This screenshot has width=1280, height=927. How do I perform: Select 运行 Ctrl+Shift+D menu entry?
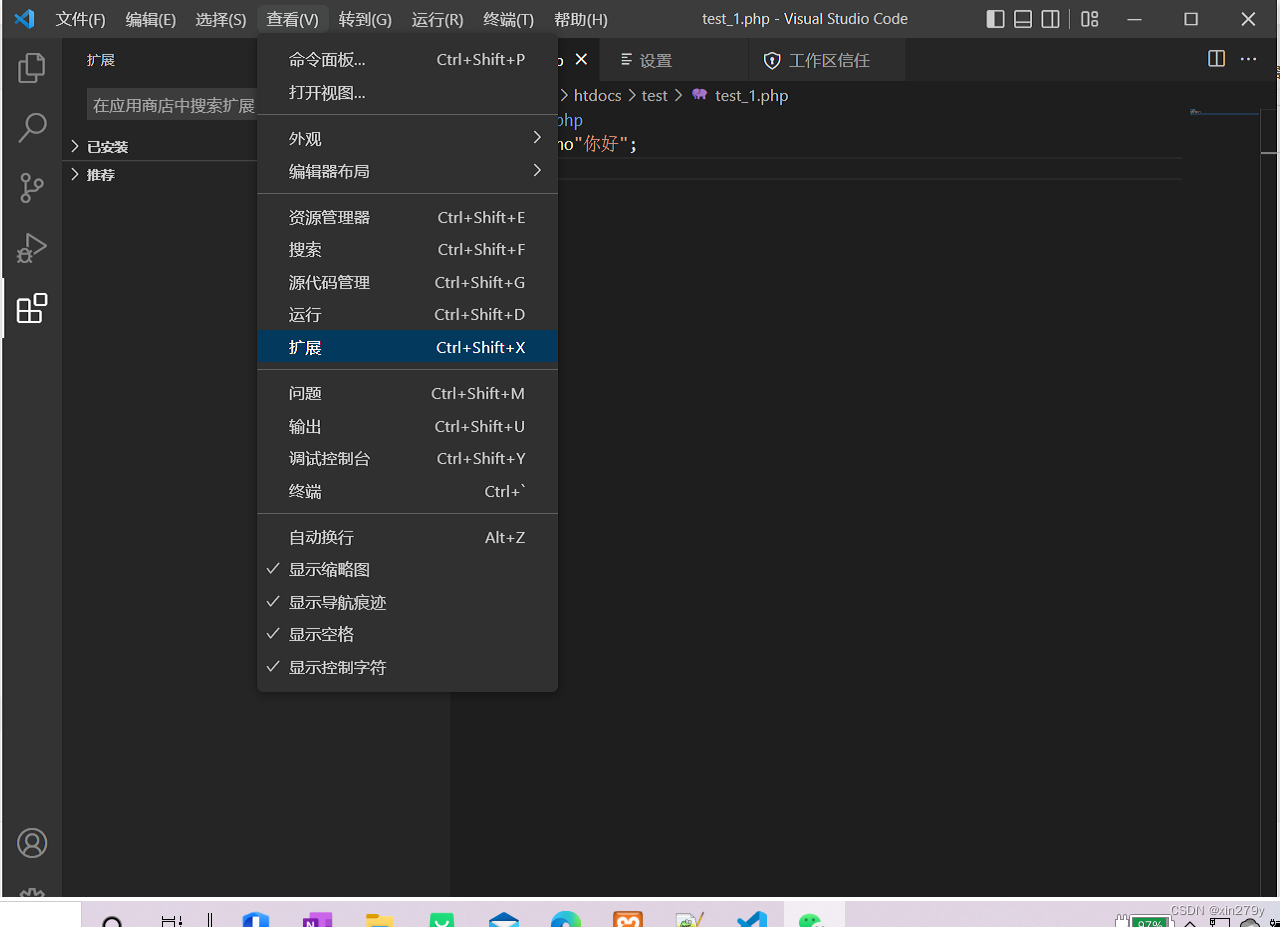click(x=407, y=315)
